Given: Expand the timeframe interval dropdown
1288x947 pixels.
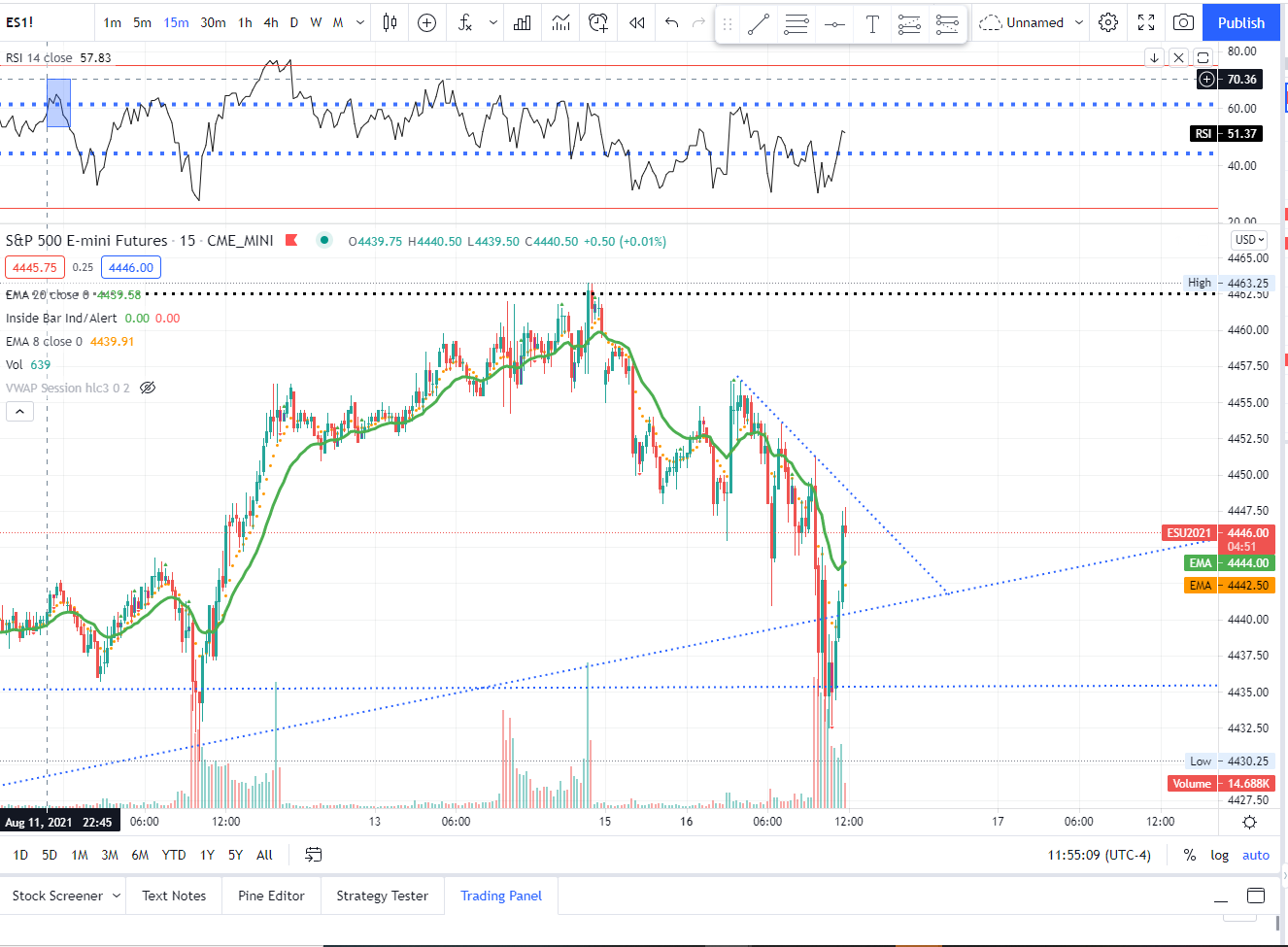Looking at the screenshot, I should point(360,22).
